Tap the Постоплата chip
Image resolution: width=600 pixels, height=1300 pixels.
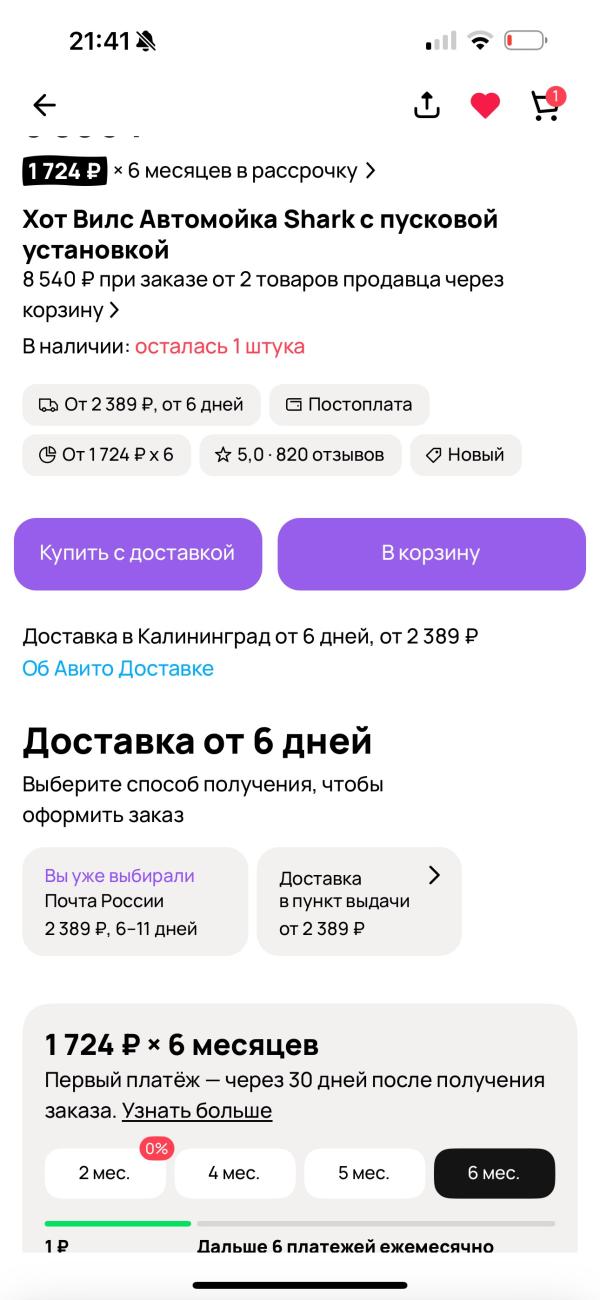349,405
